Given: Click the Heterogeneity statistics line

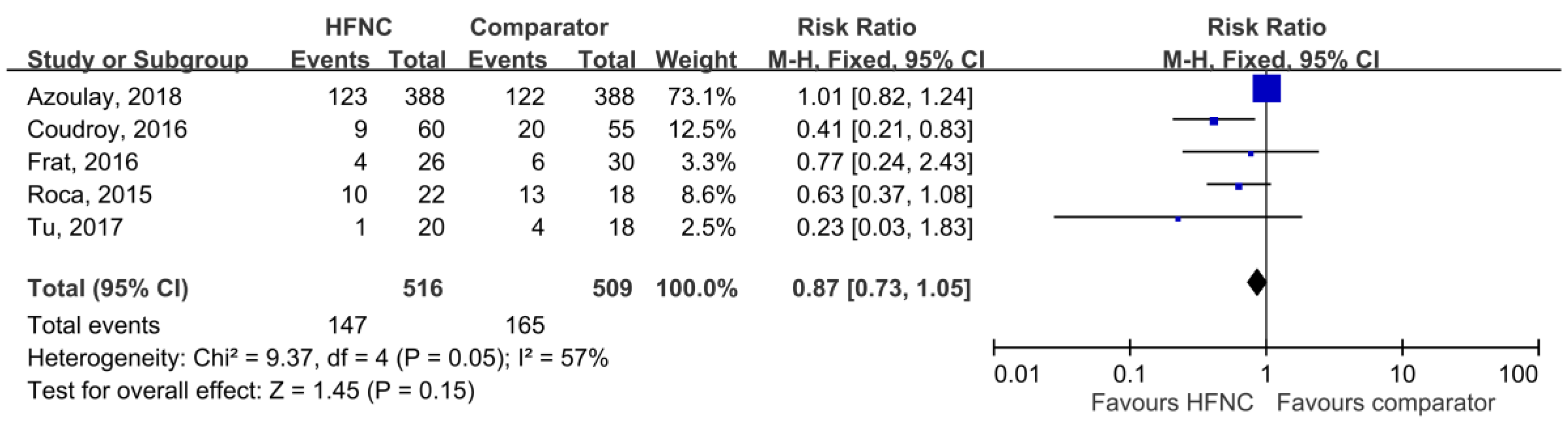Looking at the screenshot, I should 317,358.
